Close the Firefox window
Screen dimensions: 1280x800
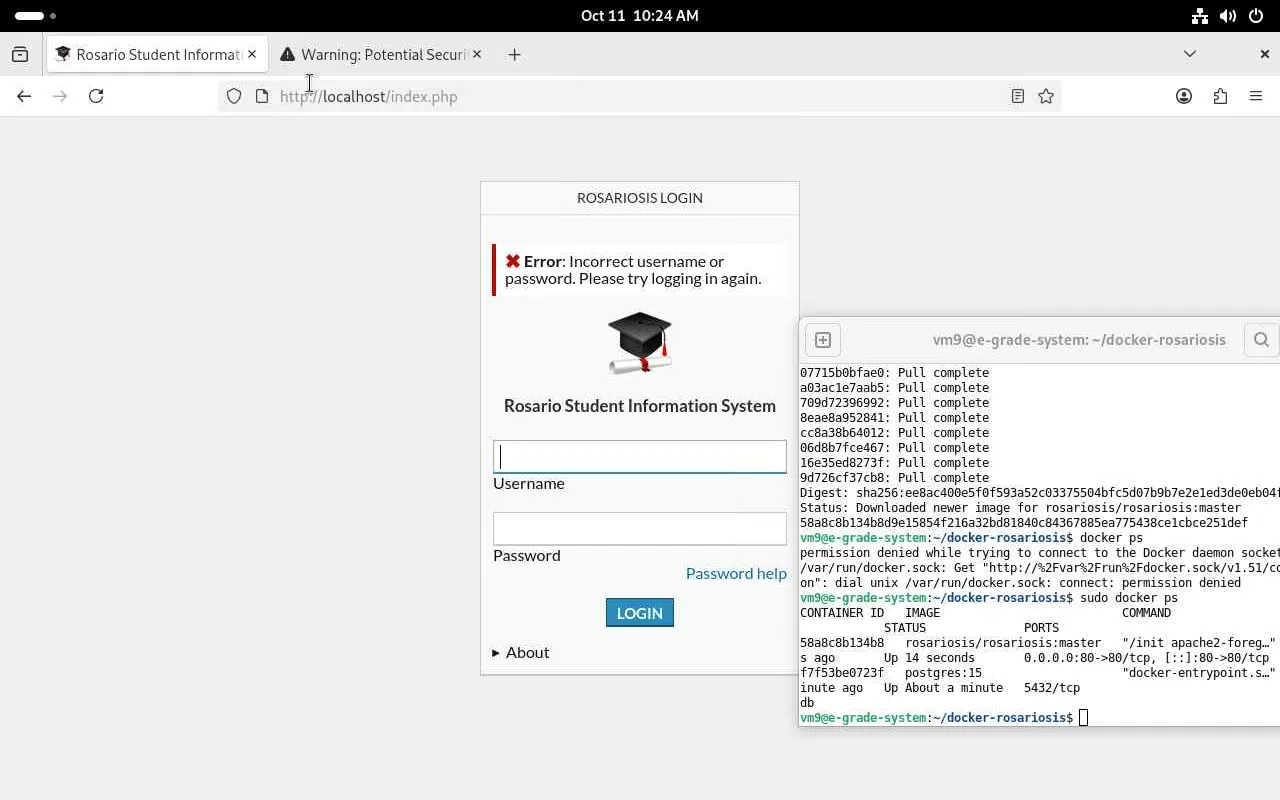(1264, 54)
